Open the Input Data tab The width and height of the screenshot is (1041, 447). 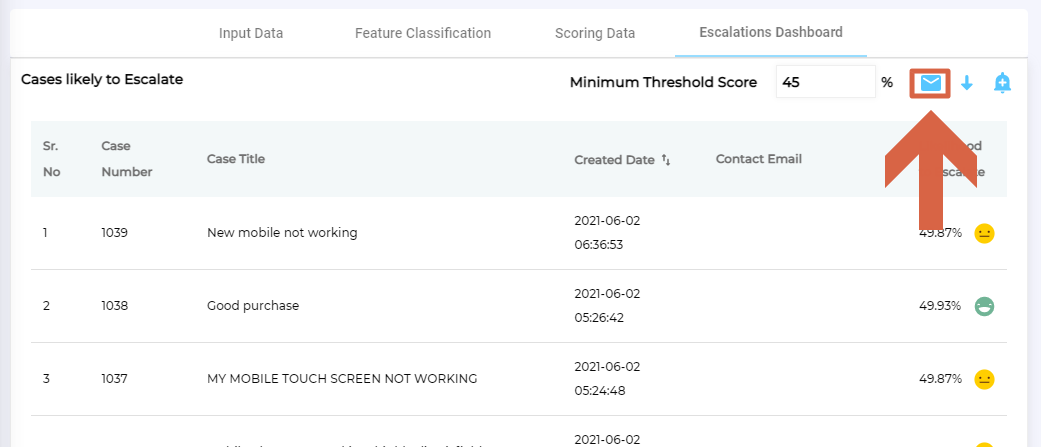[251, 33]
